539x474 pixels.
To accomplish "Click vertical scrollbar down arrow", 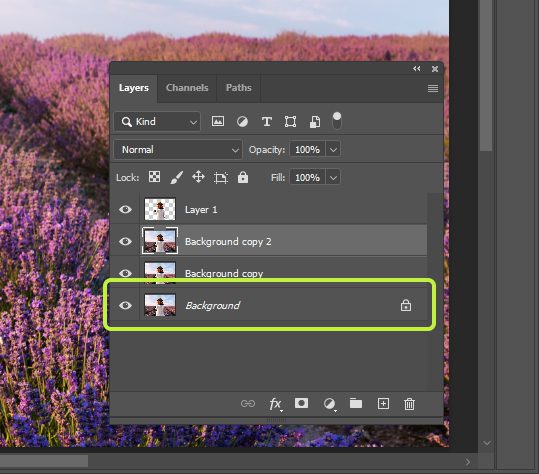I will [x=486, y=443].
